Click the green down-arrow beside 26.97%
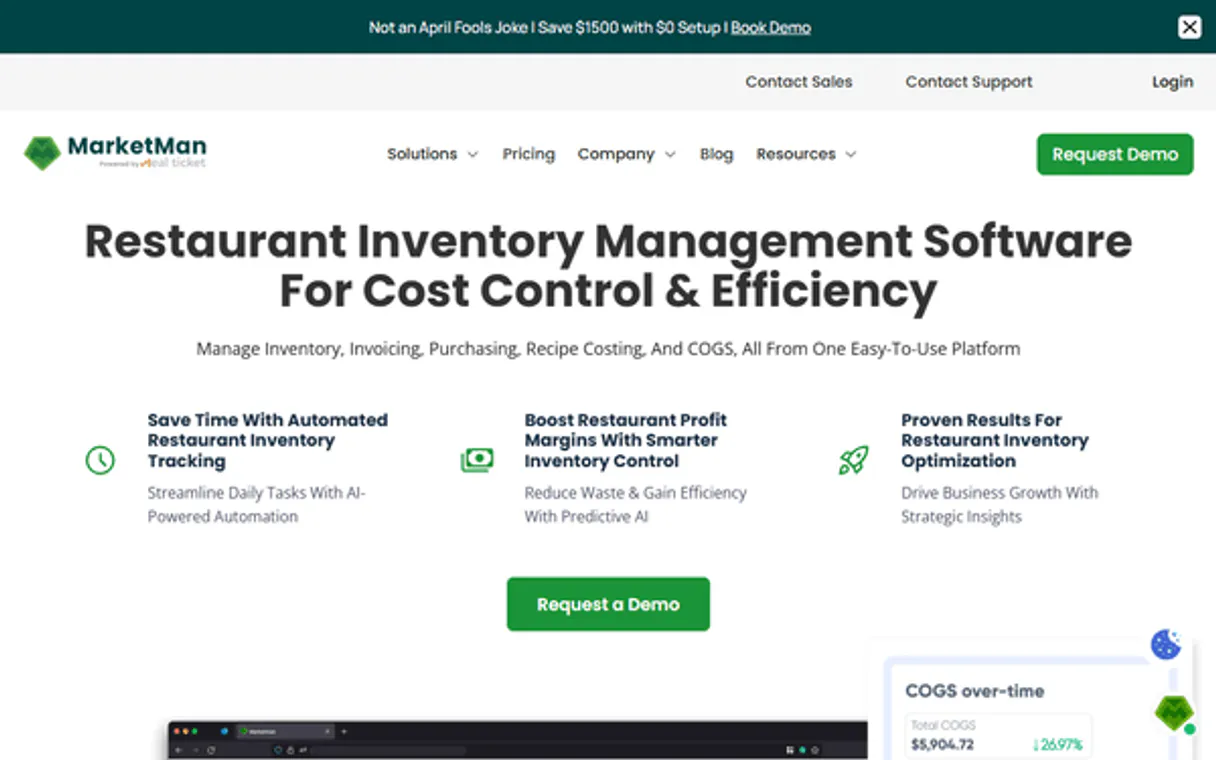 click(1037, 745)
